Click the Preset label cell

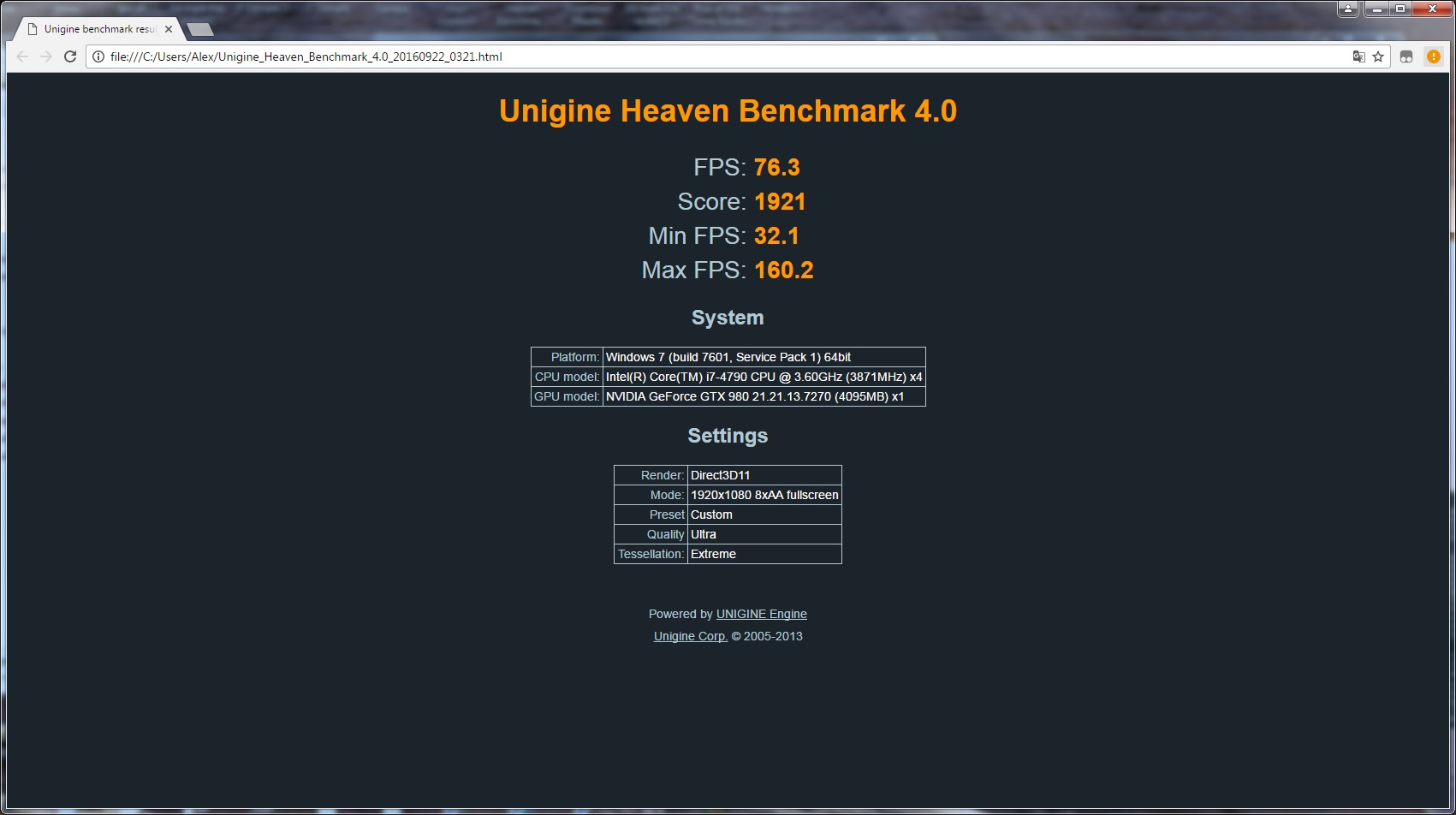coord(651,515)
